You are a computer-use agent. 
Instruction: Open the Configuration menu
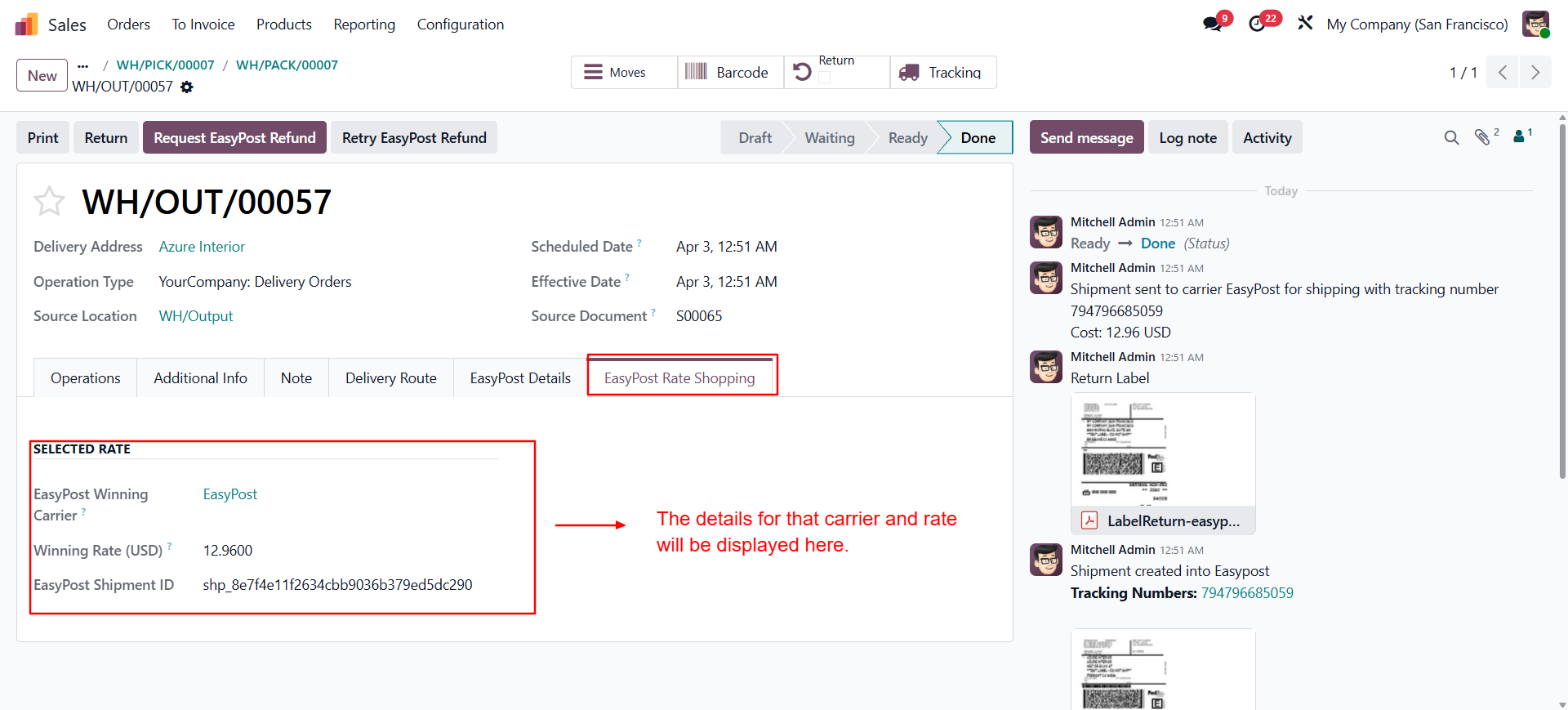pyautogui.click(x=461, y=25)
